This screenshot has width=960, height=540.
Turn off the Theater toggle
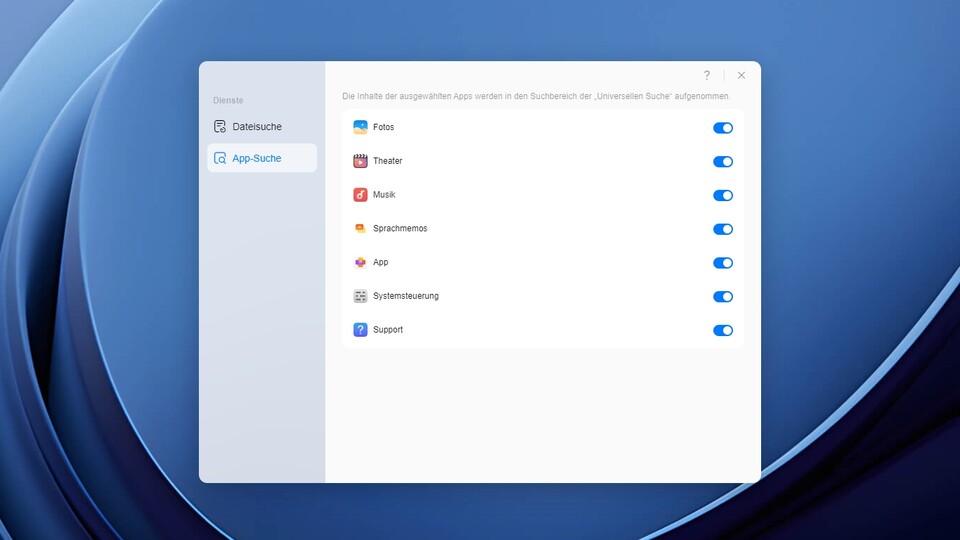point(722,162)
